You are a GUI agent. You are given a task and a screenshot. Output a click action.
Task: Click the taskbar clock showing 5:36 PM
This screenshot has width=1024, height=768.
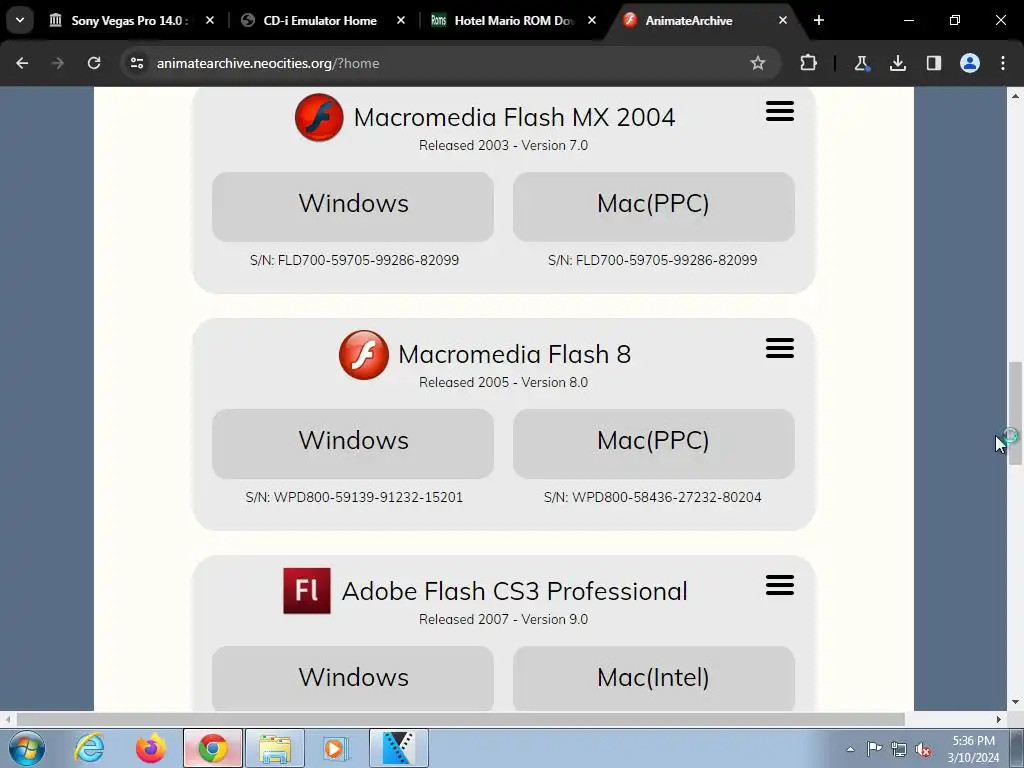[973, 749]
